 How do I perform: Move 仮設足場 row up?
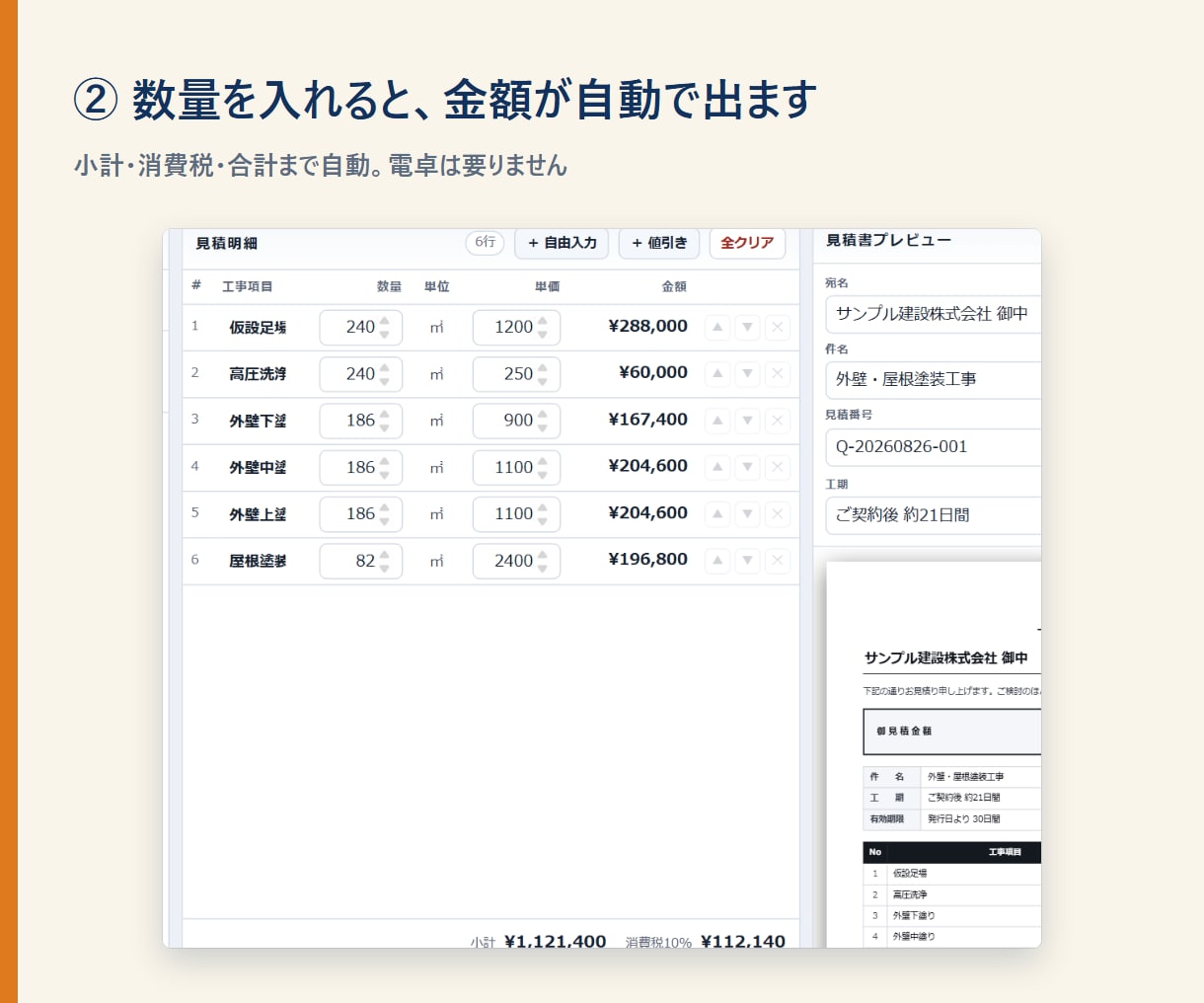pos(717,327)
